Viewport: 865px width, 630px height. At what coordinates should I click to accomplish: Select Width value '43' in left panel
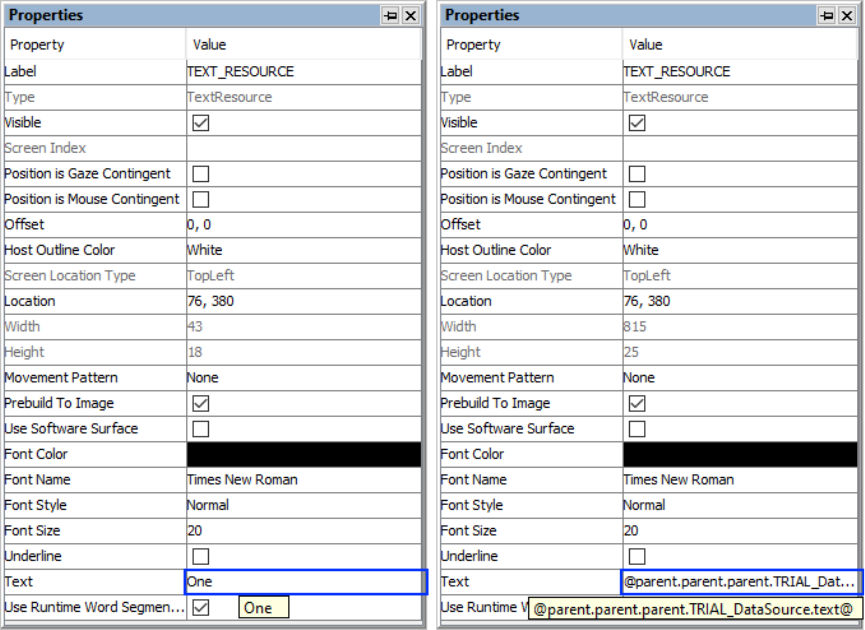[304, 327]
